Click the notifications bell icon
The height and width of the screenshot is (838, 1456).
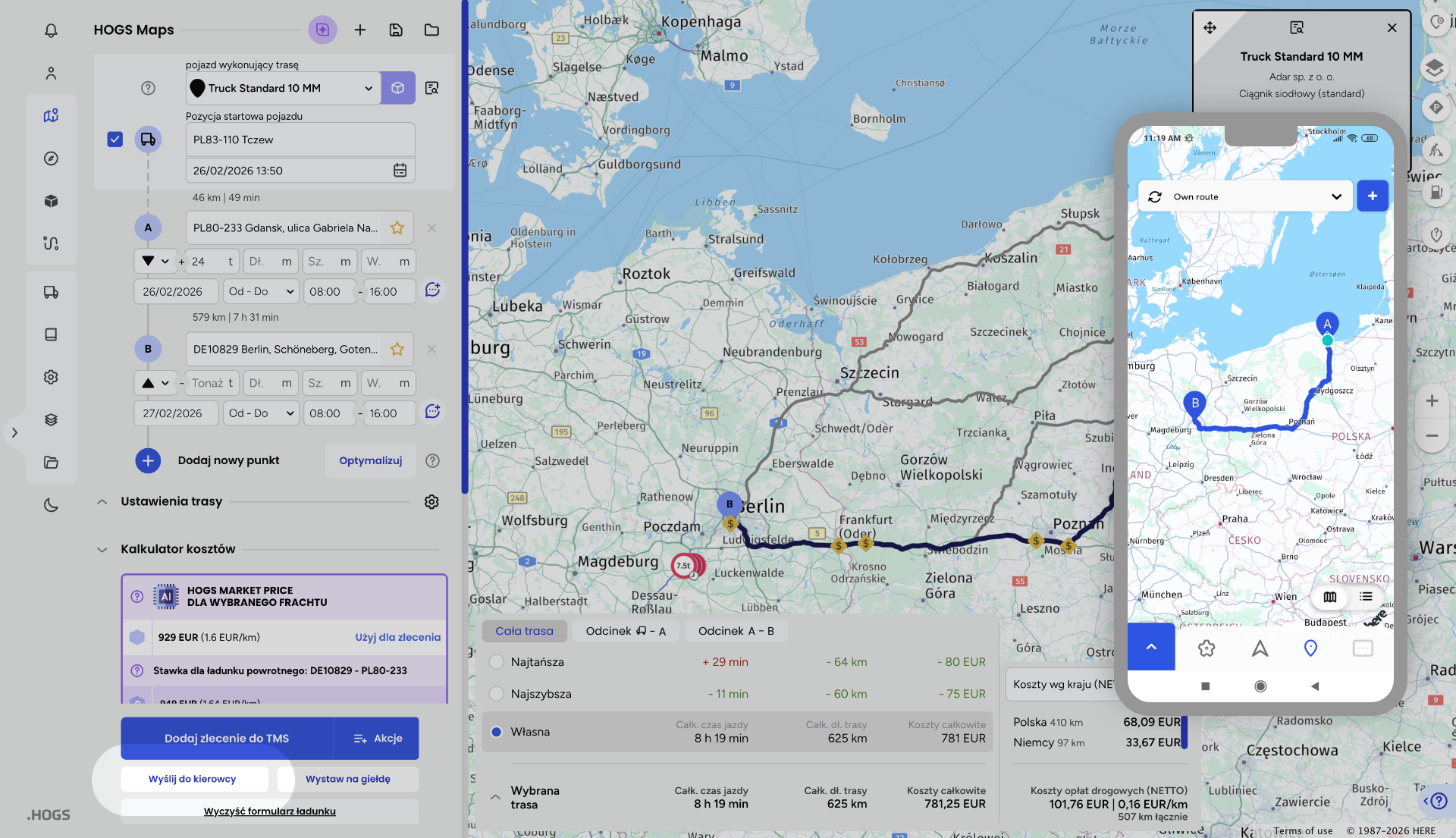pyautogui.click(x=51, y=30)
